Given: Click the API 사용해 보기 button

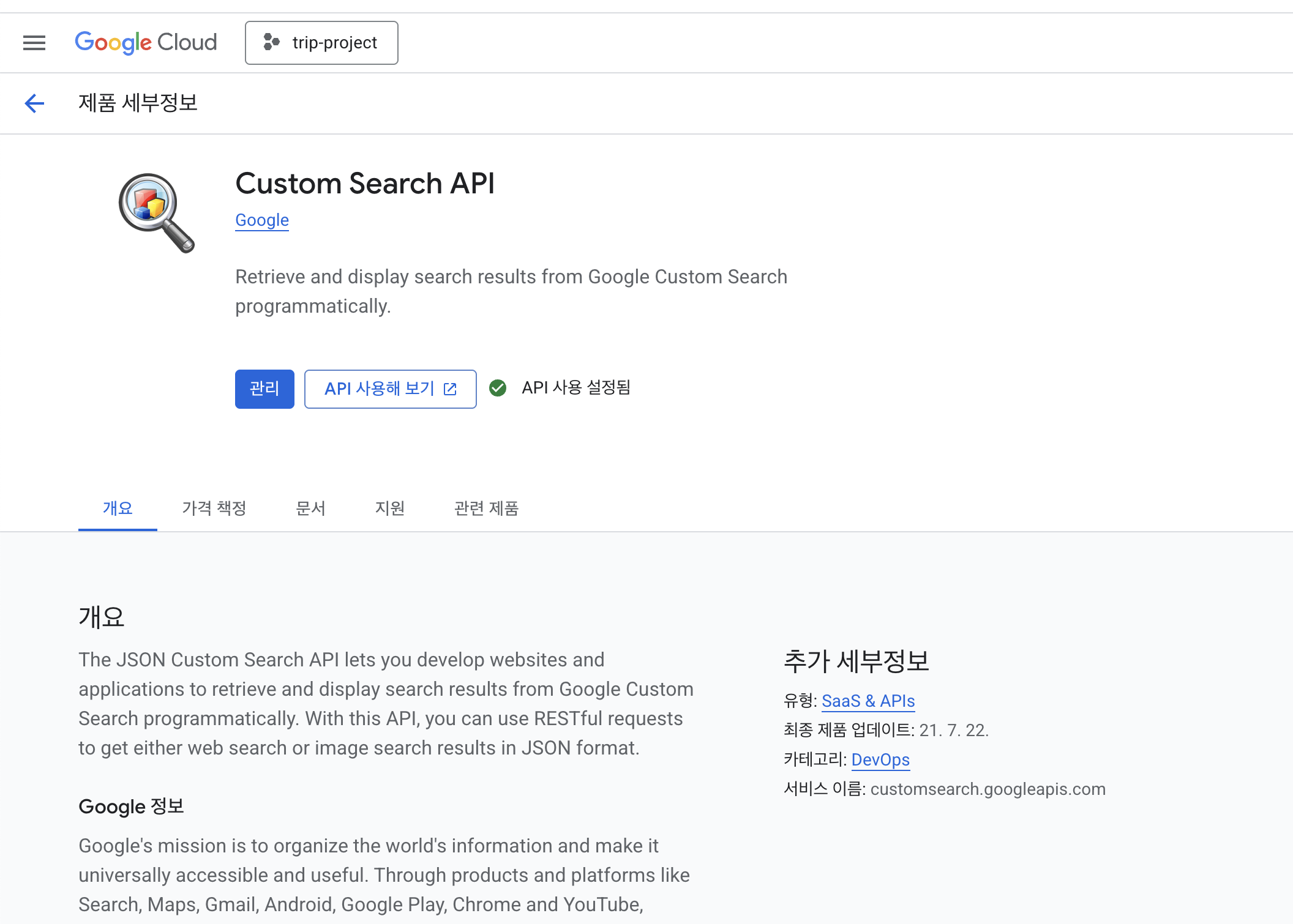Looking at the screenshot, I should [x=380, y=389].
